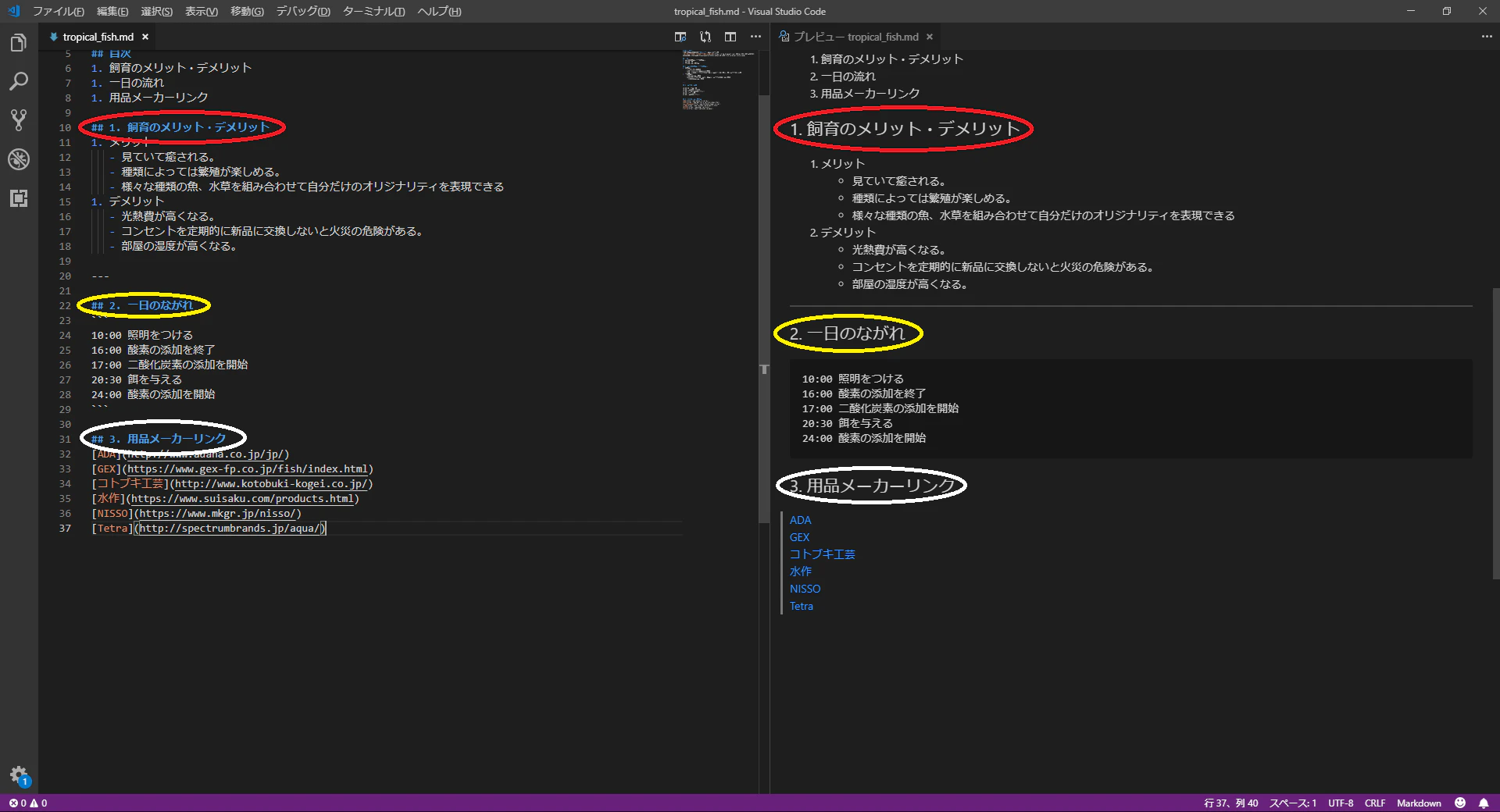Click line number 22 in the editor gutter
1500x812 pixels.
click(65, 306)
